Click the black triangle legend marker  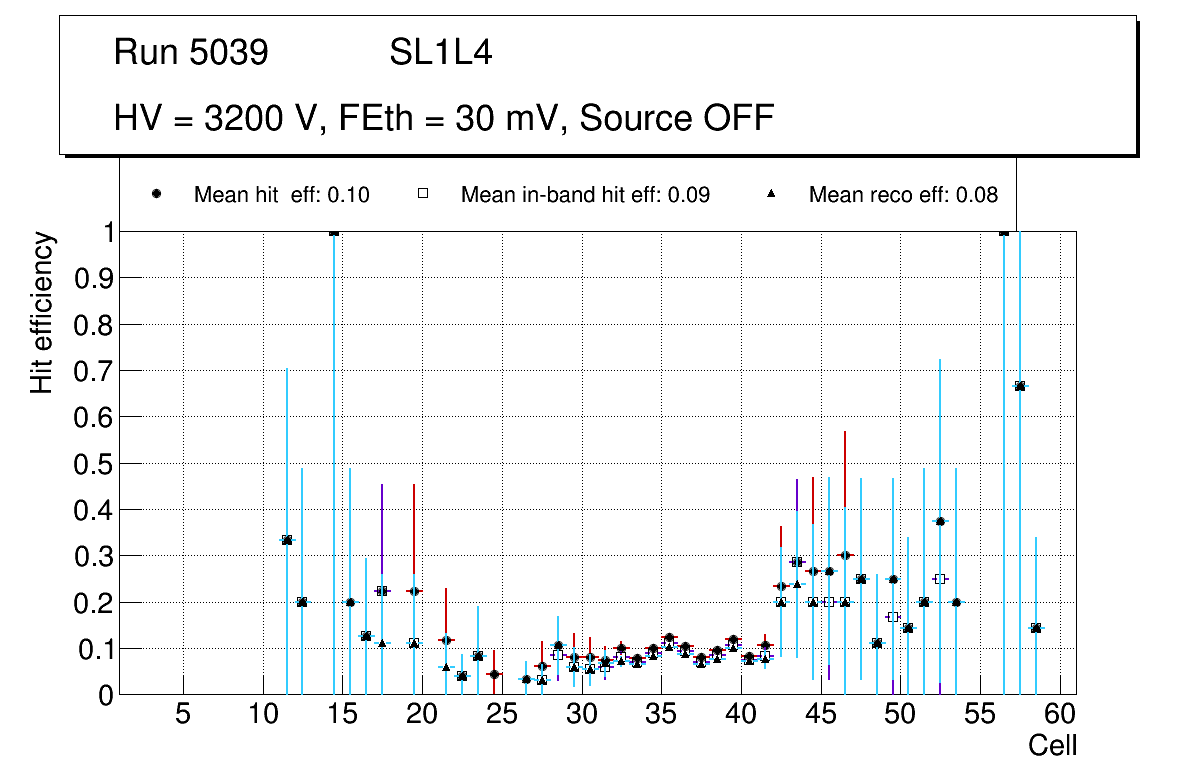pyautogui.click(x=771, y=195)
